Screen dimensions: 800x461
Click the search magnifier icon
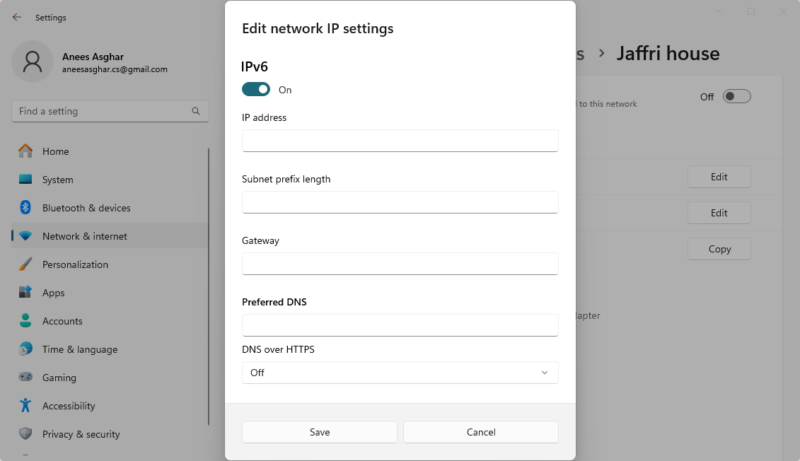pyautogui.click(x=196, y=111)
